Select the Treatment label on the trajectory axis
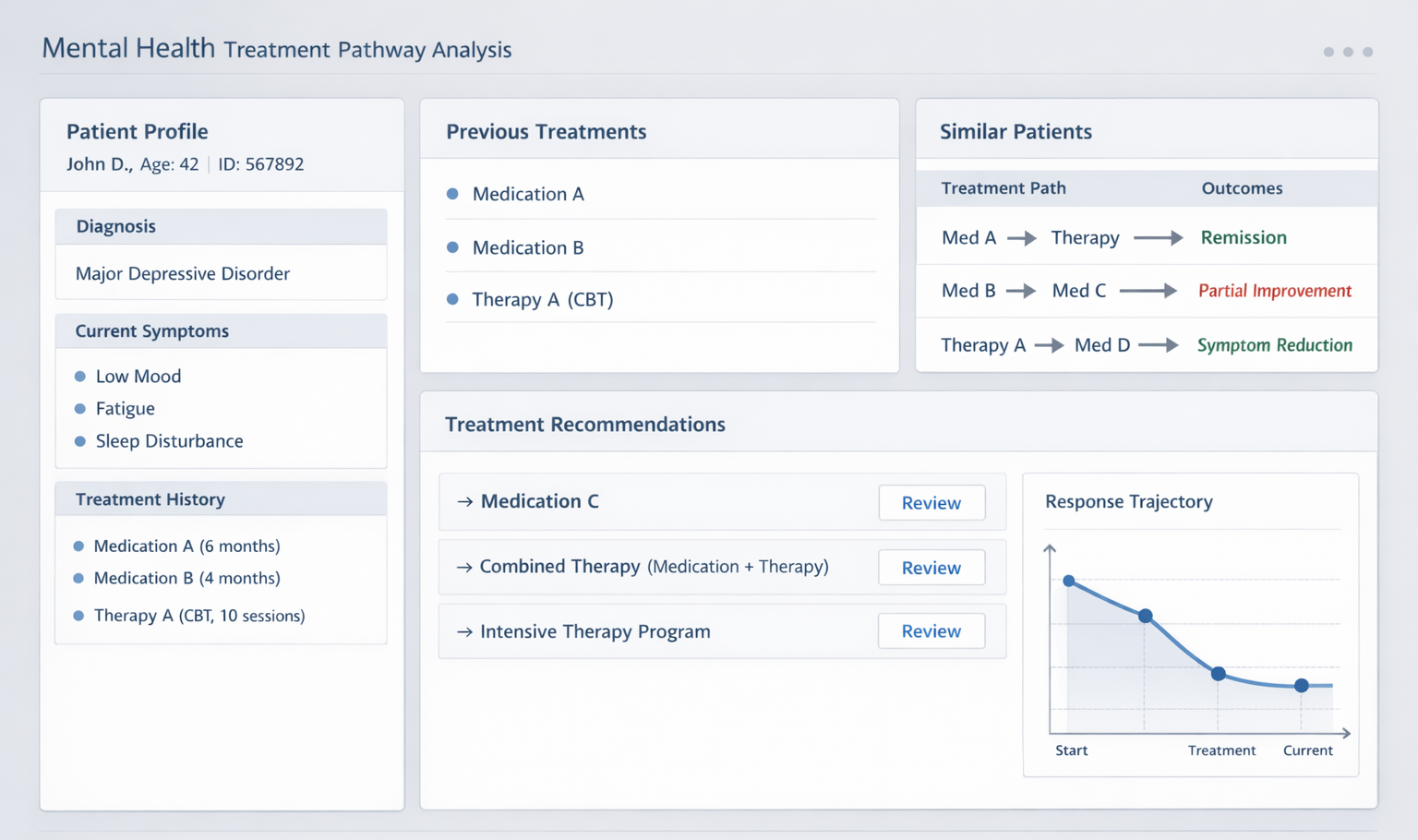 1221,750
